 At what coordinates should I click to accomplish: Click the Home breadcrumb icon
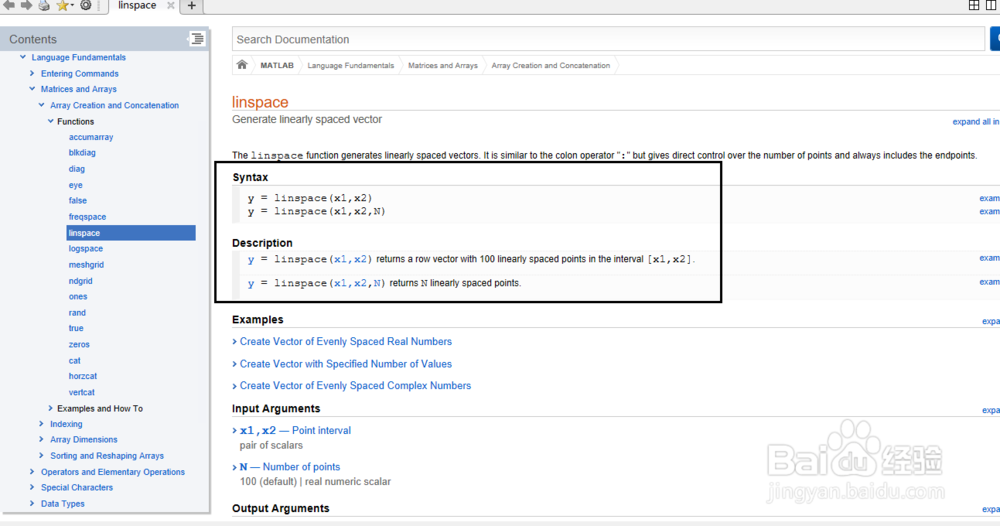click(x=242, y=65)
